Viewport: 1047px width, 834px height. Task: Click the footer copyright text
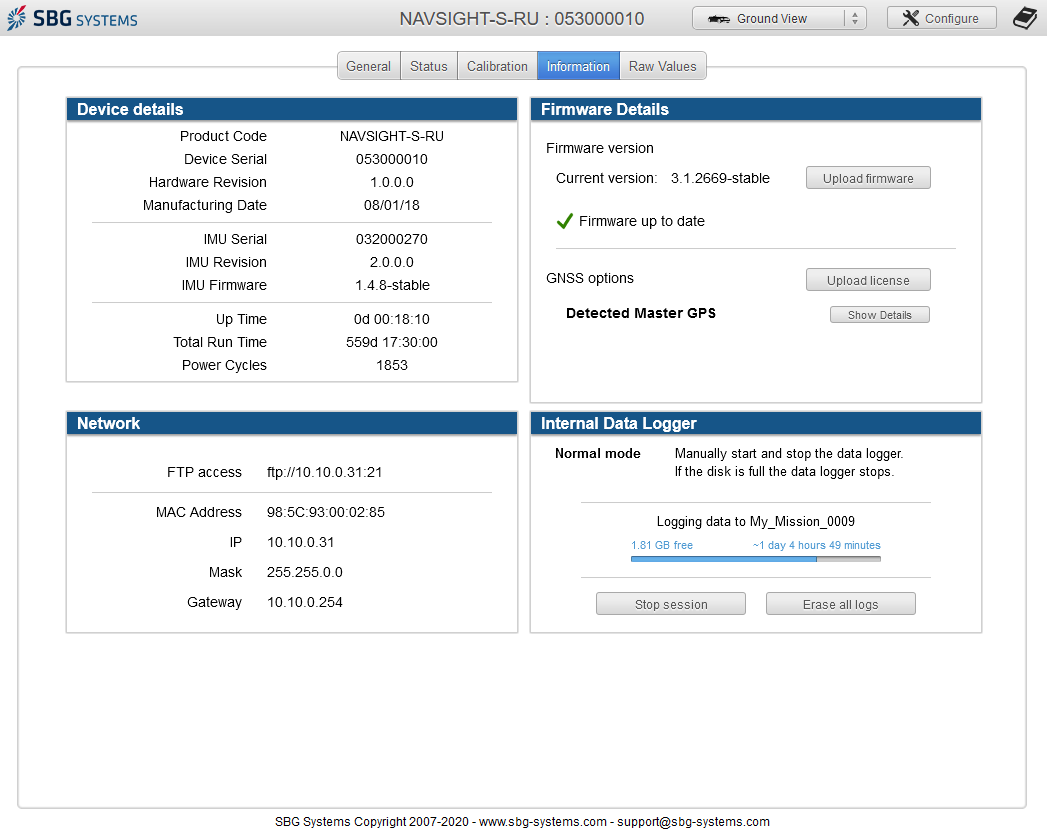[522, 822]
